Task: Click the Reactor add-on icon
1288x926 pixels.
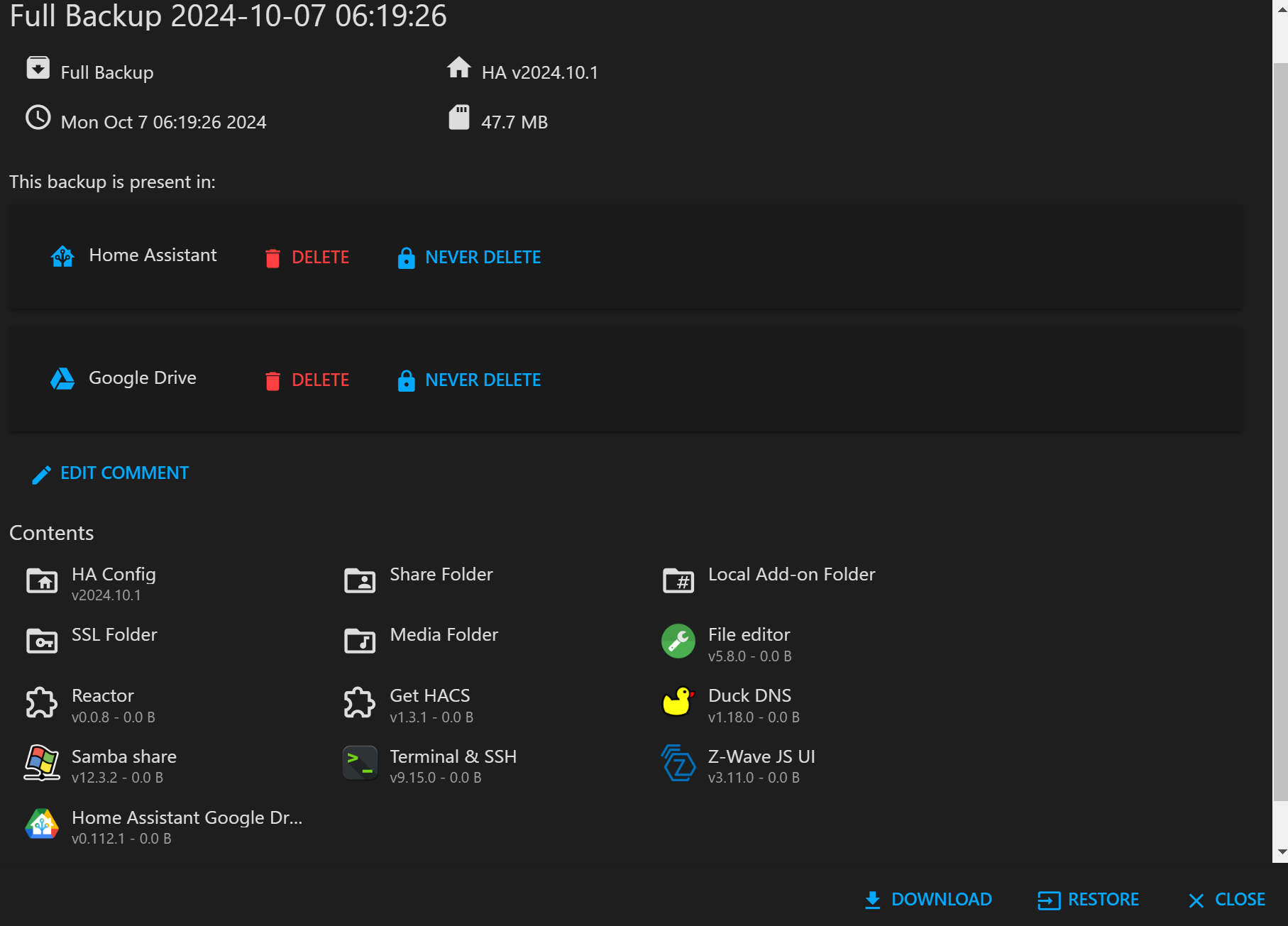Action: tap(42, 702)
